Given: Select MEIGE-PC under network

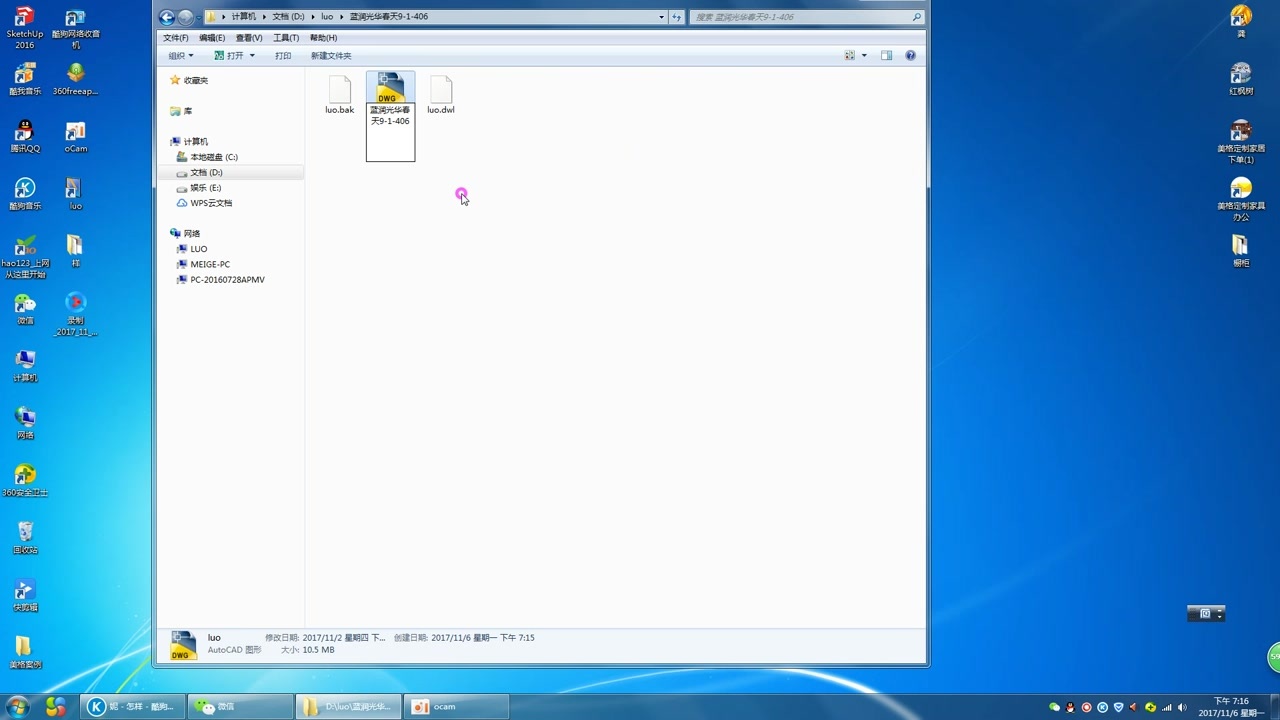Looking at the screenshot, I should pos(210,264).
